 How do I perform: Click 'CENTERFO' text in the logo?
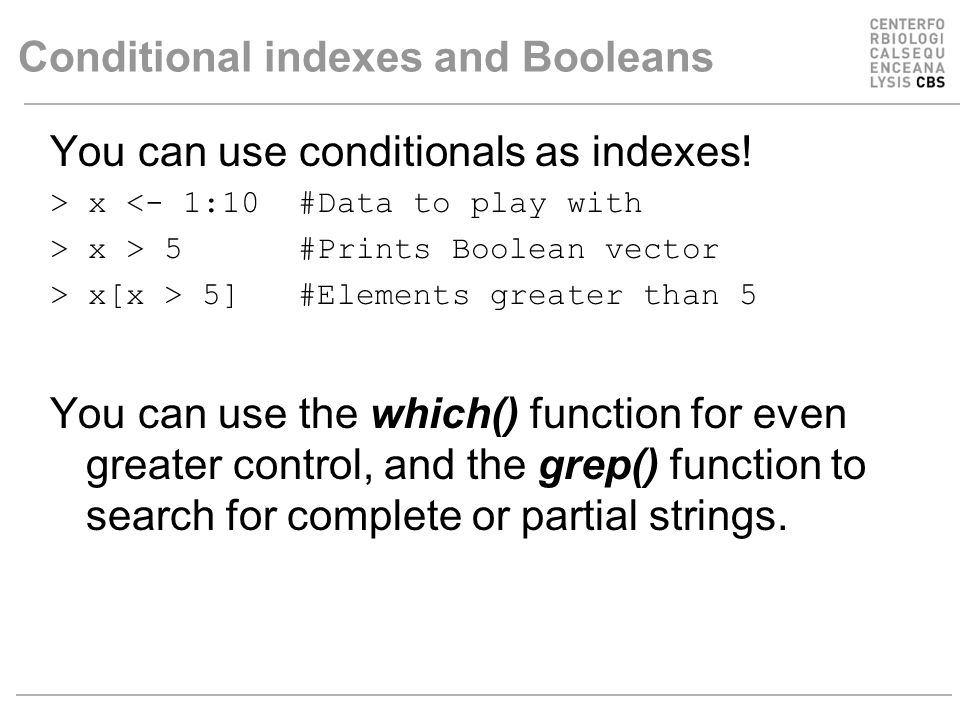pos(907,24)
